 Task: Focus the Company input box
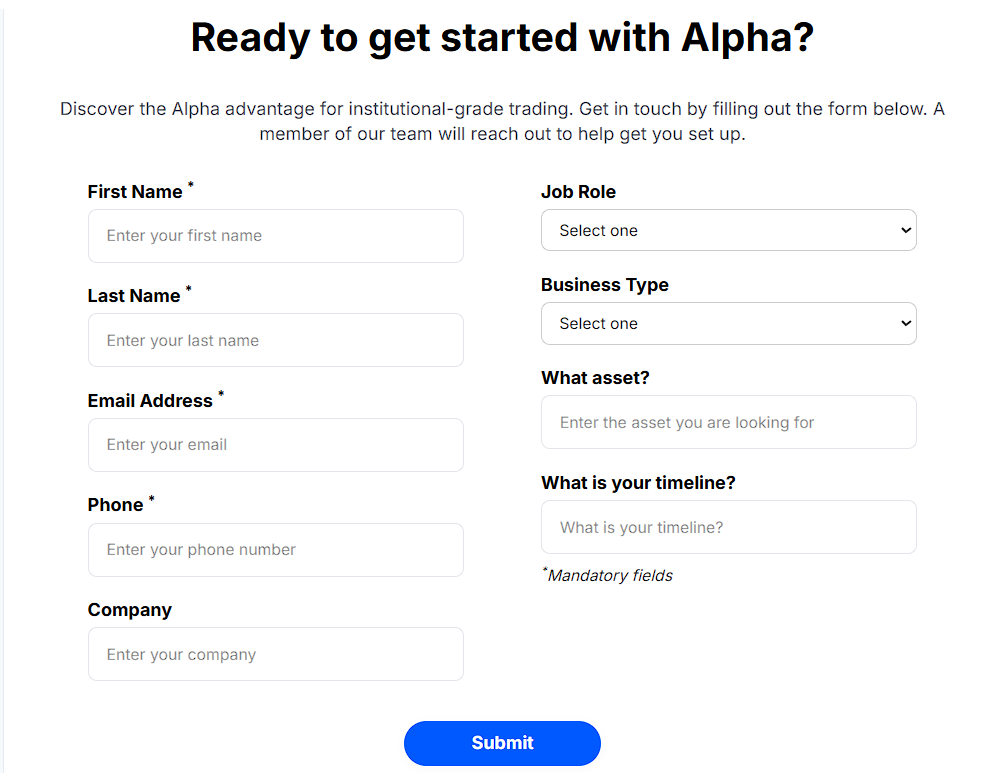tap(275, 654)
